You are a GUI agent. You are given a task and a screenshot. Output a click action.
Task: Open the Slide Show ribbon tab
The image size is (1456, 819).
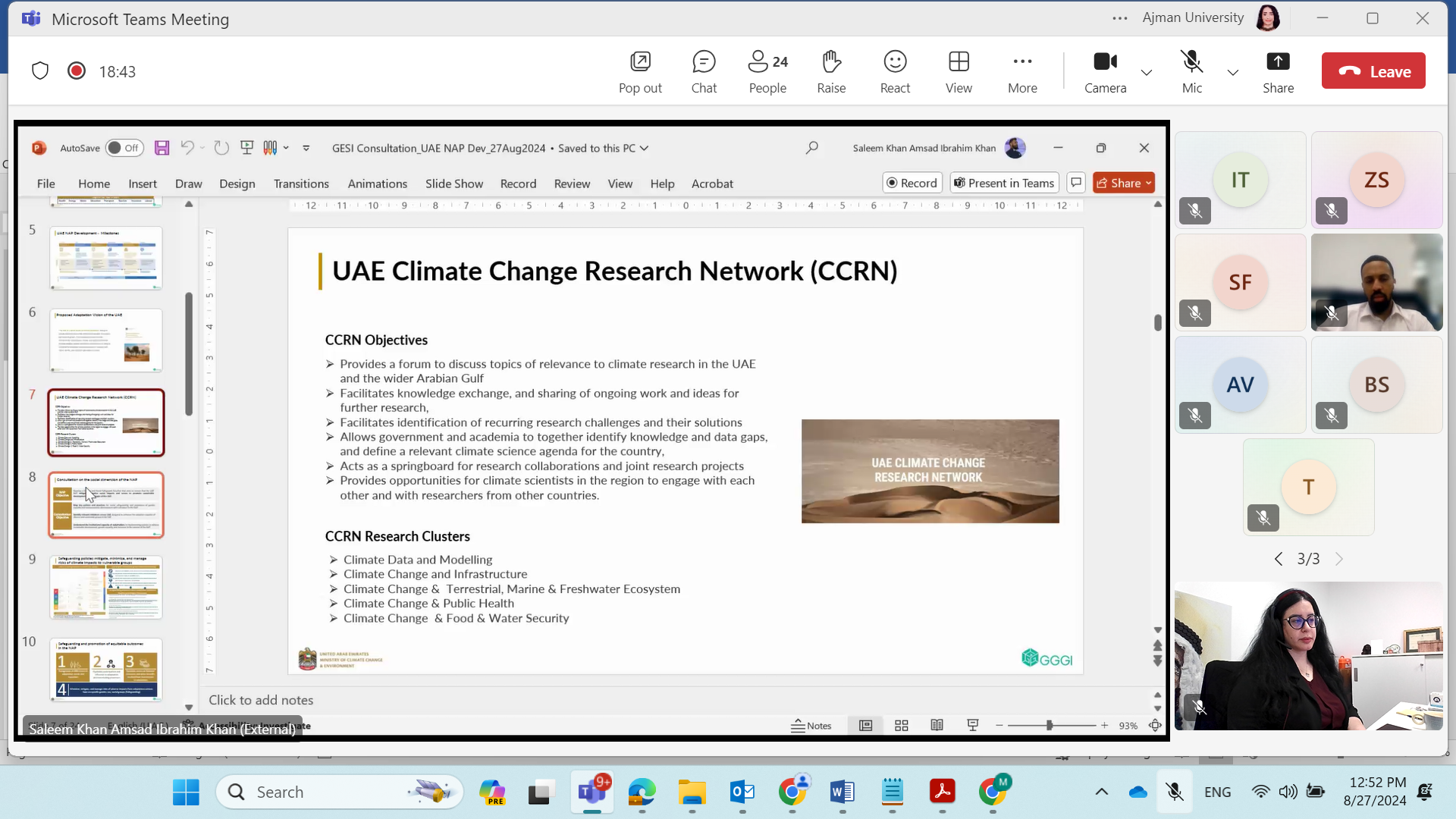click(x=453, y=184)
